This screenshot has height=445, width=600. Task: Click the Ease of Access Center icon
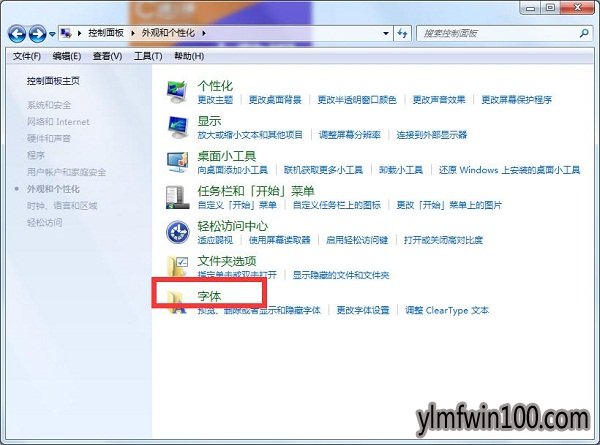coord(178,232)
